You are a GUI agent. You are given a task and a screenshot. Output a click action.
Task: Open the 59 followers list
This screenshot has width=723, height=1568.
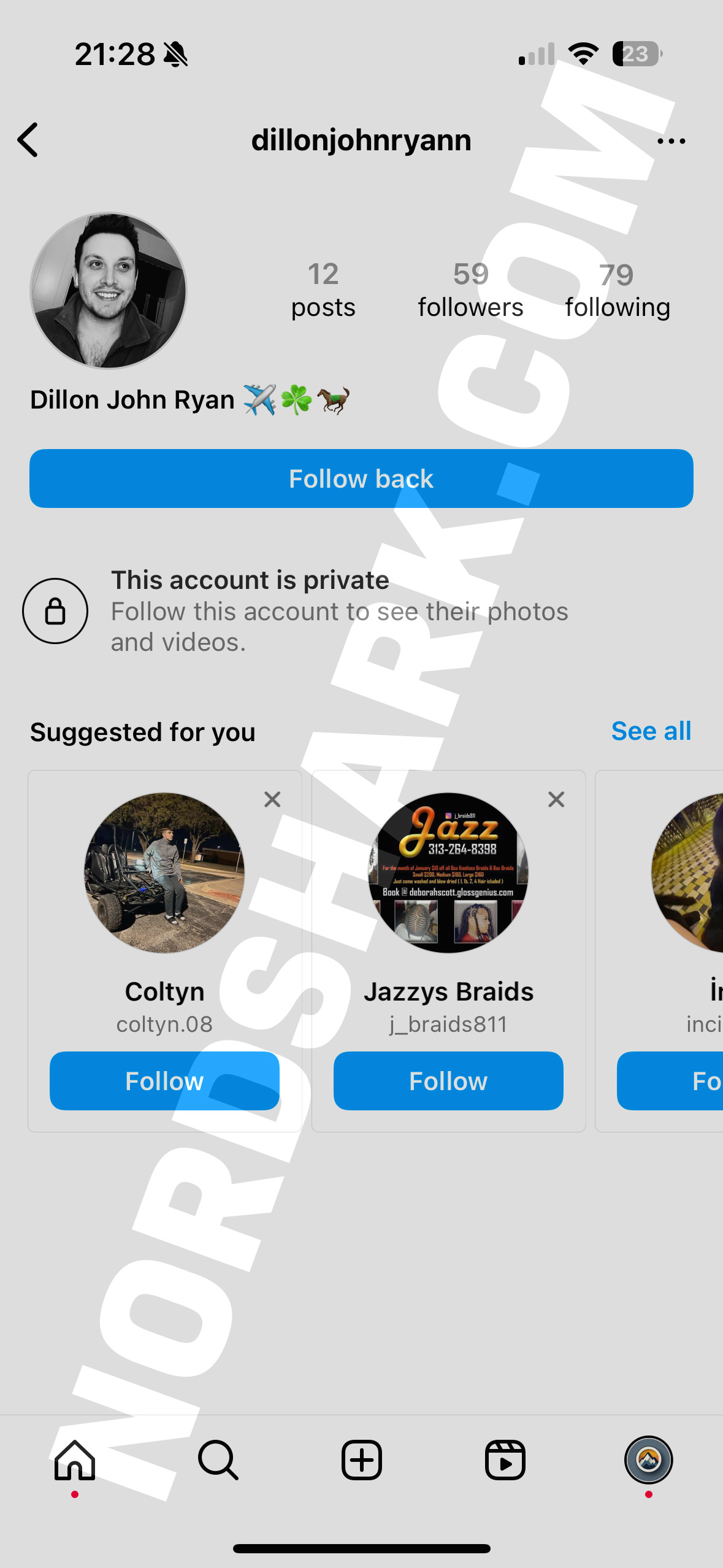coord(470,290)
